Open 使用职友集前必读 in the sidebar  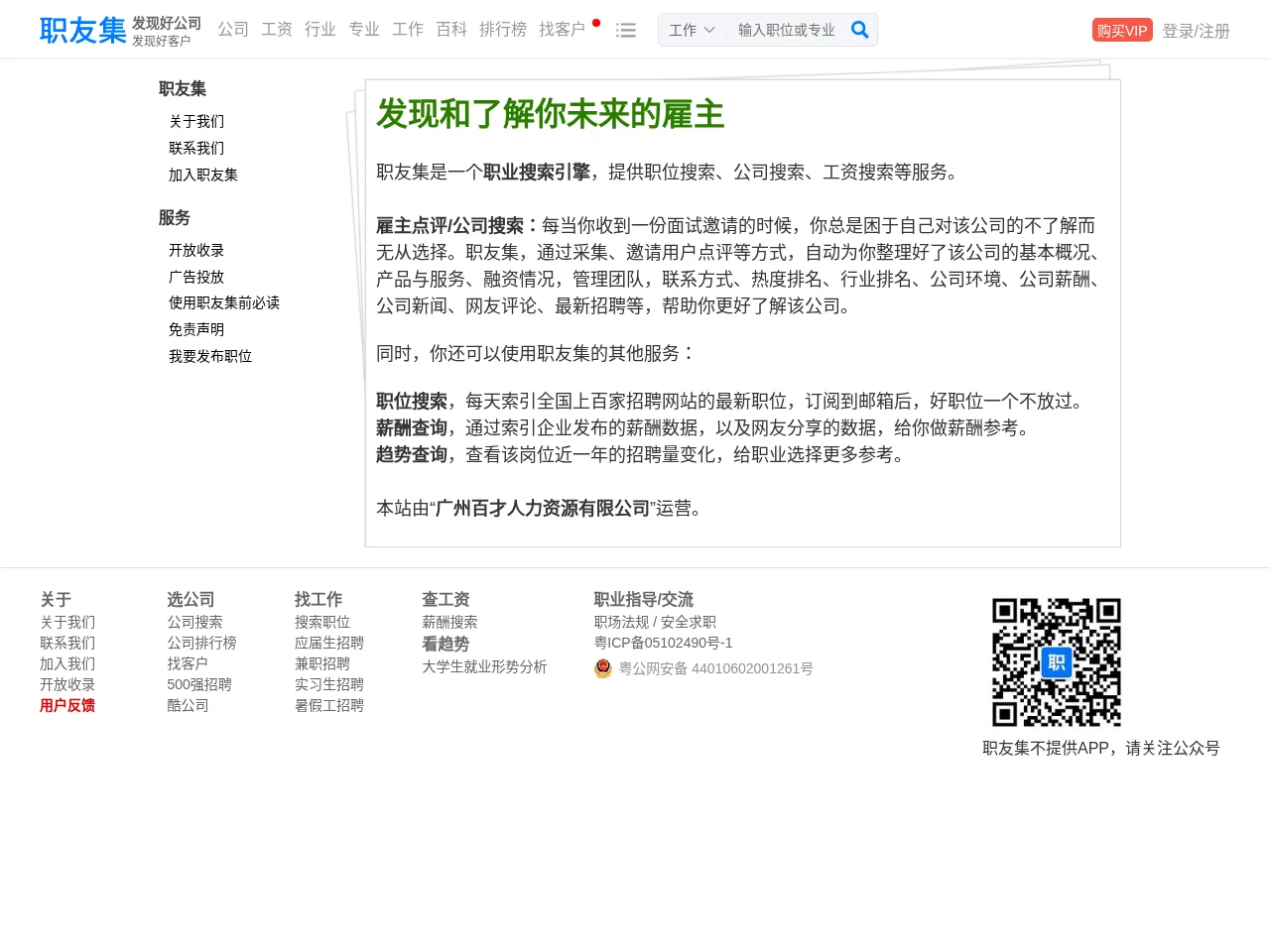(x=224, y=302)
